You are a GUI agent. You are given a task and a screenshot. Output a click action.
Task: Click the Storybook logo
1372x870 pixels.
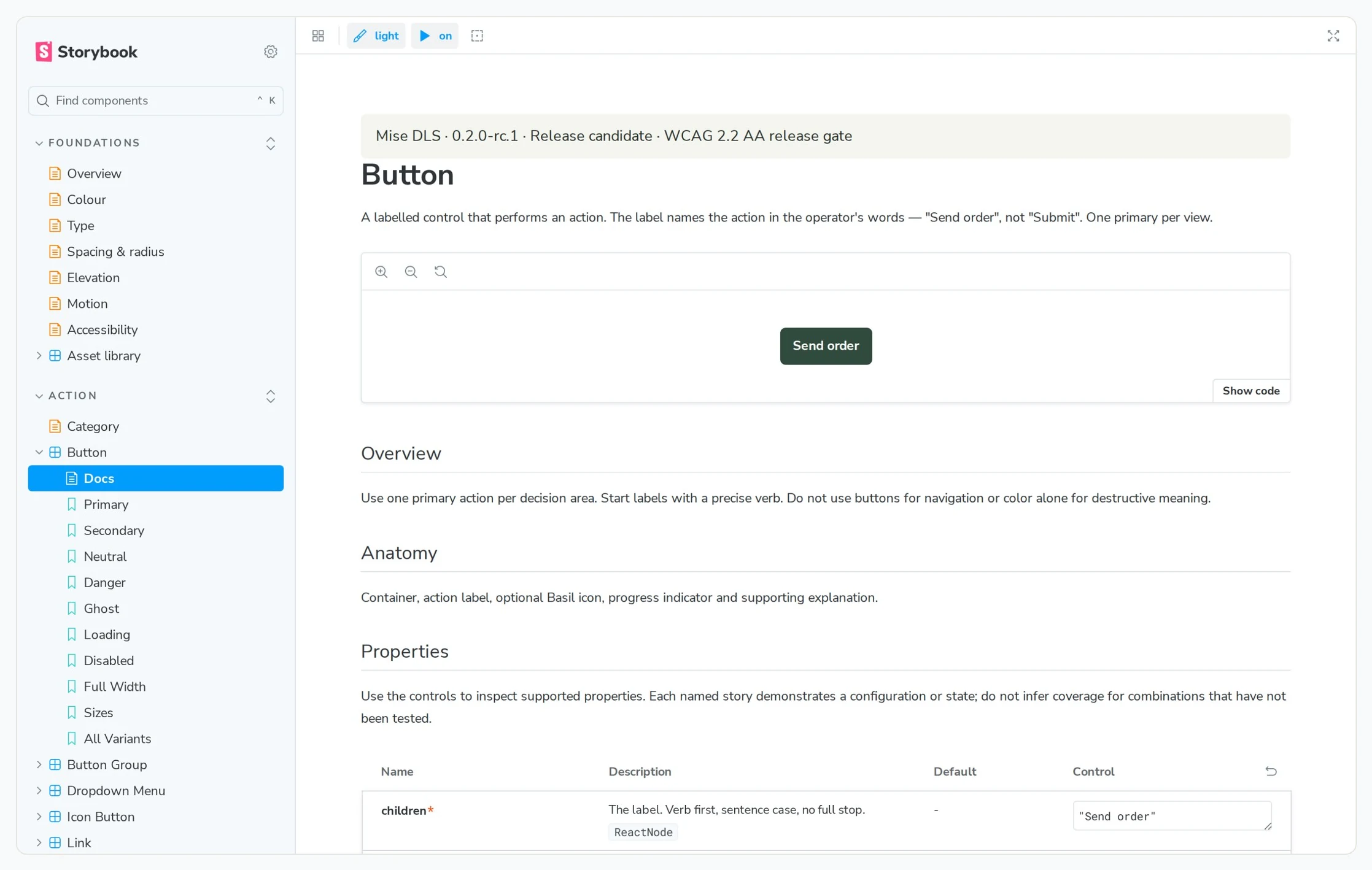86,52
